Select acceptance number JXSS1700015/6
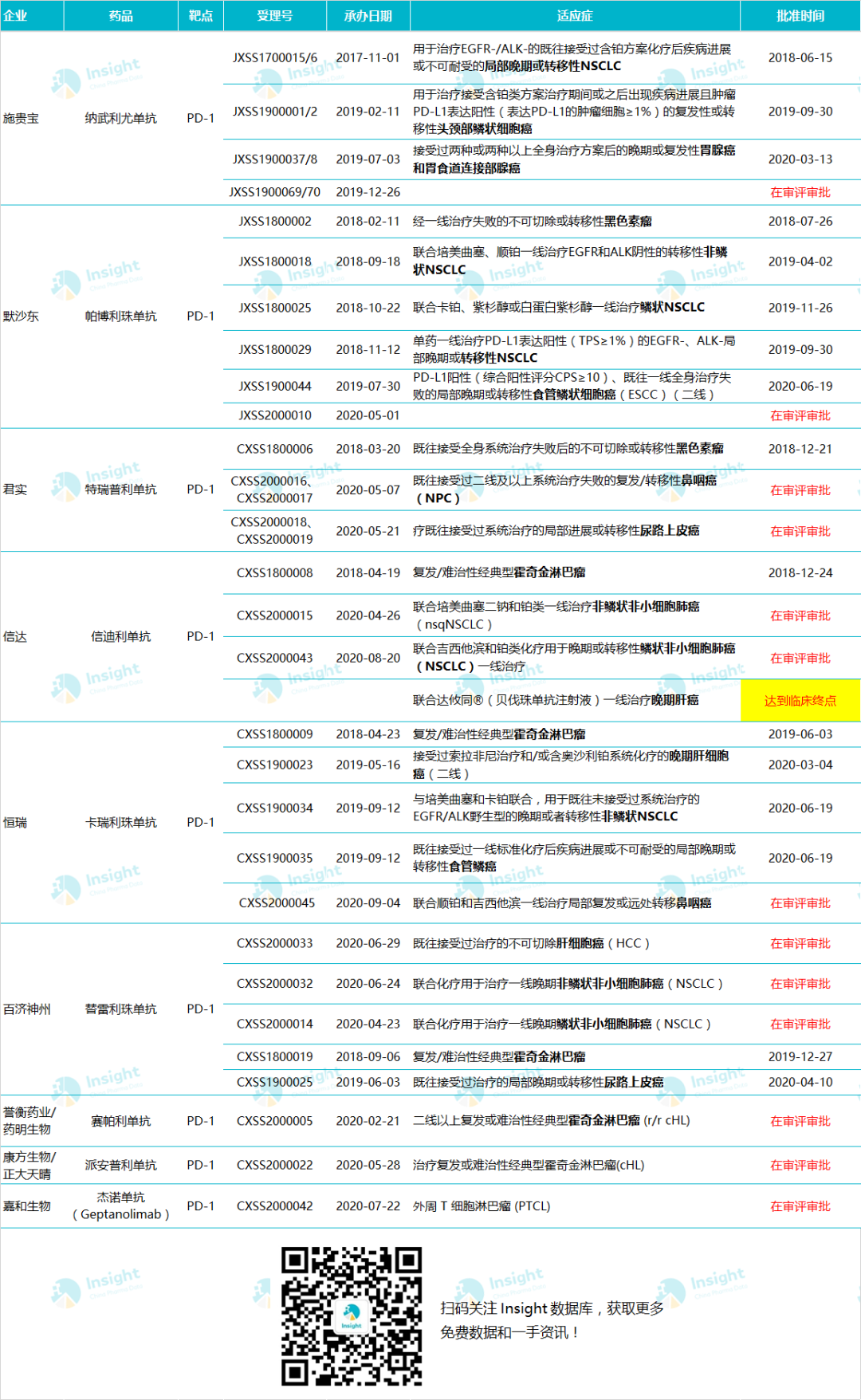The height and width of the screenshot is (1400, 861). [275, 57]
